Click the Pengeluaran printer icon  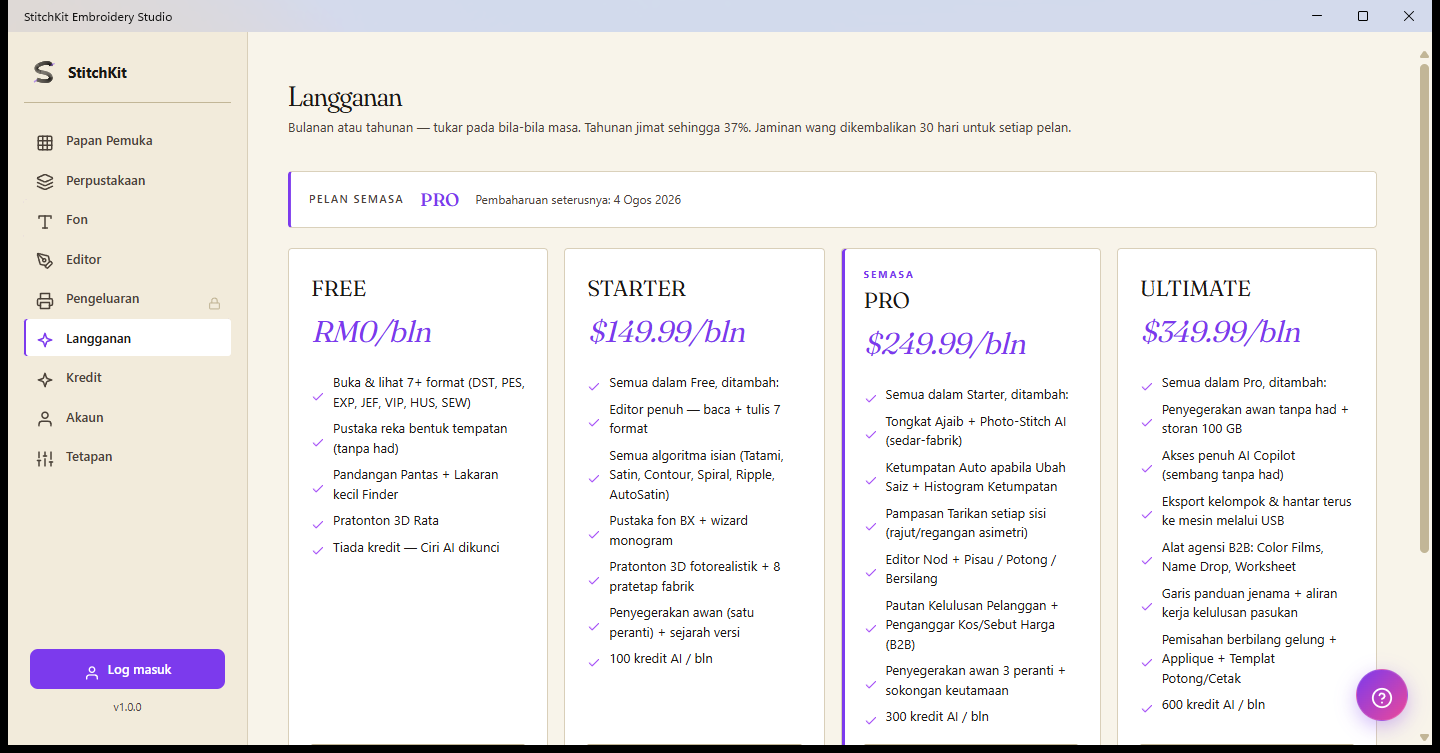point(45,300)
